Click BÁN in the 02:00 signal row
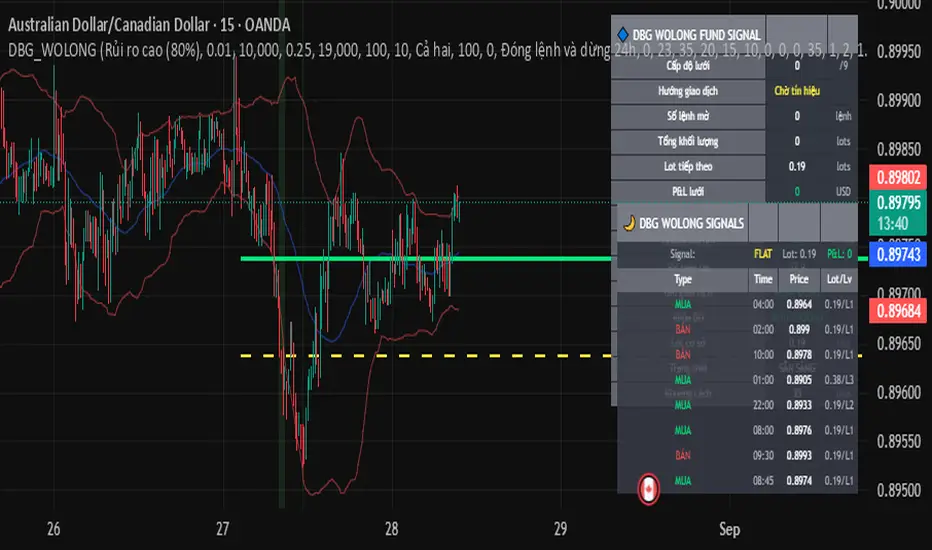This screenshot has height=550, width=932. [x=682, y=329]
